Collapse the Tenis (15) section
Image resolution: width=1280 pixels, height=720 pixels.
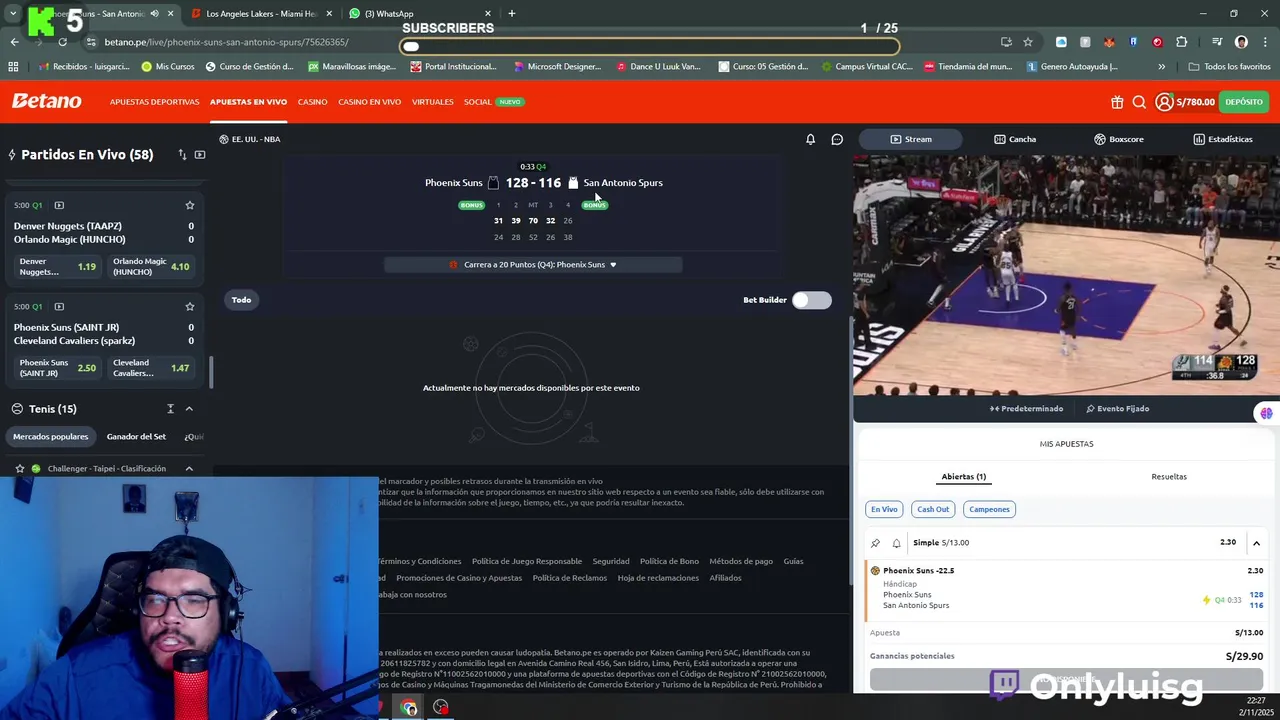(x=189, y=409)
